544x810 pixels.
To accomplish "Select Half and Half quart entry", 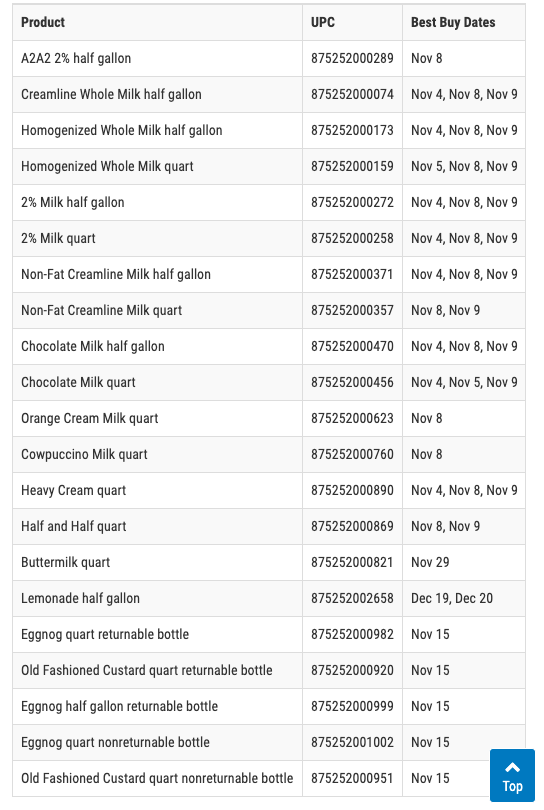I will [x=73, y=526].
